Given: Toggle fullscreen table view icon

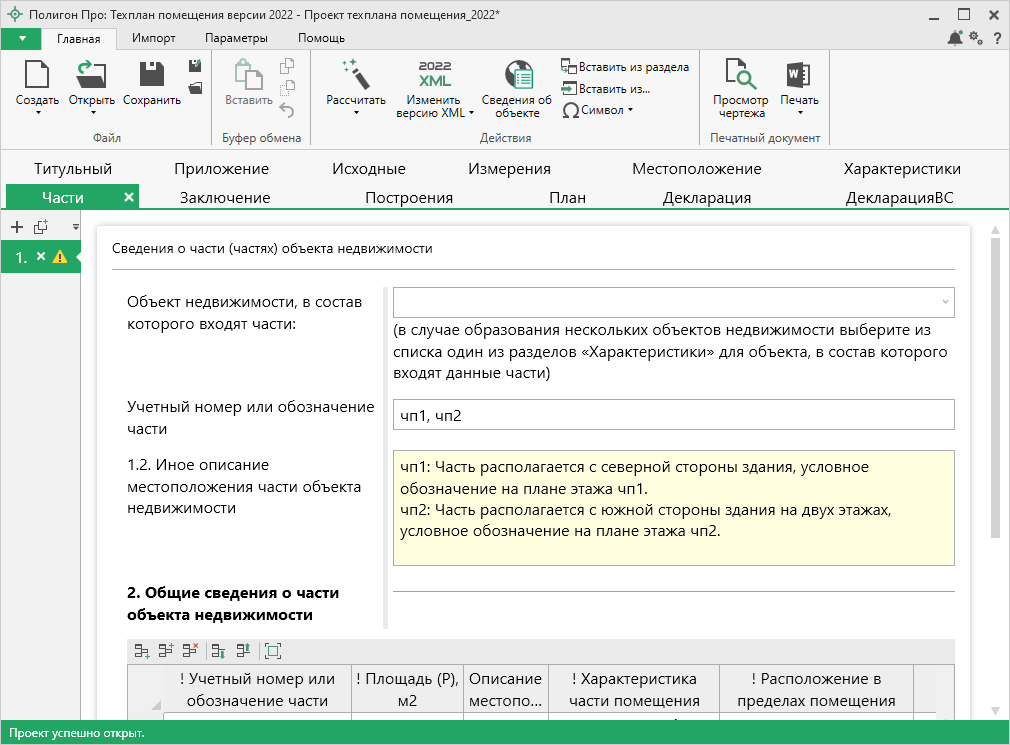Looking at the screenshot, I should click(273, 651).
